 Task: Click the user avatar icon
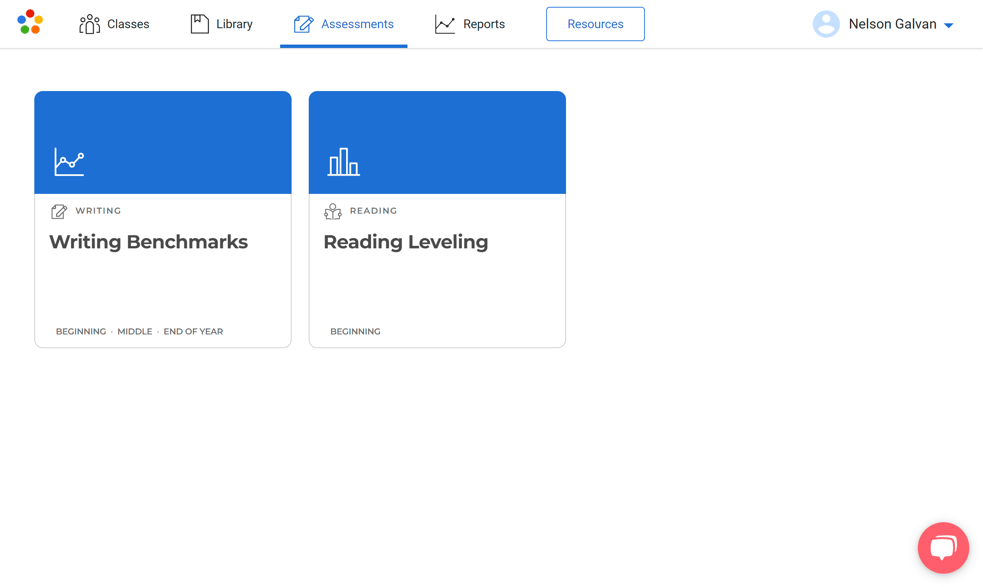pos(826,23)
